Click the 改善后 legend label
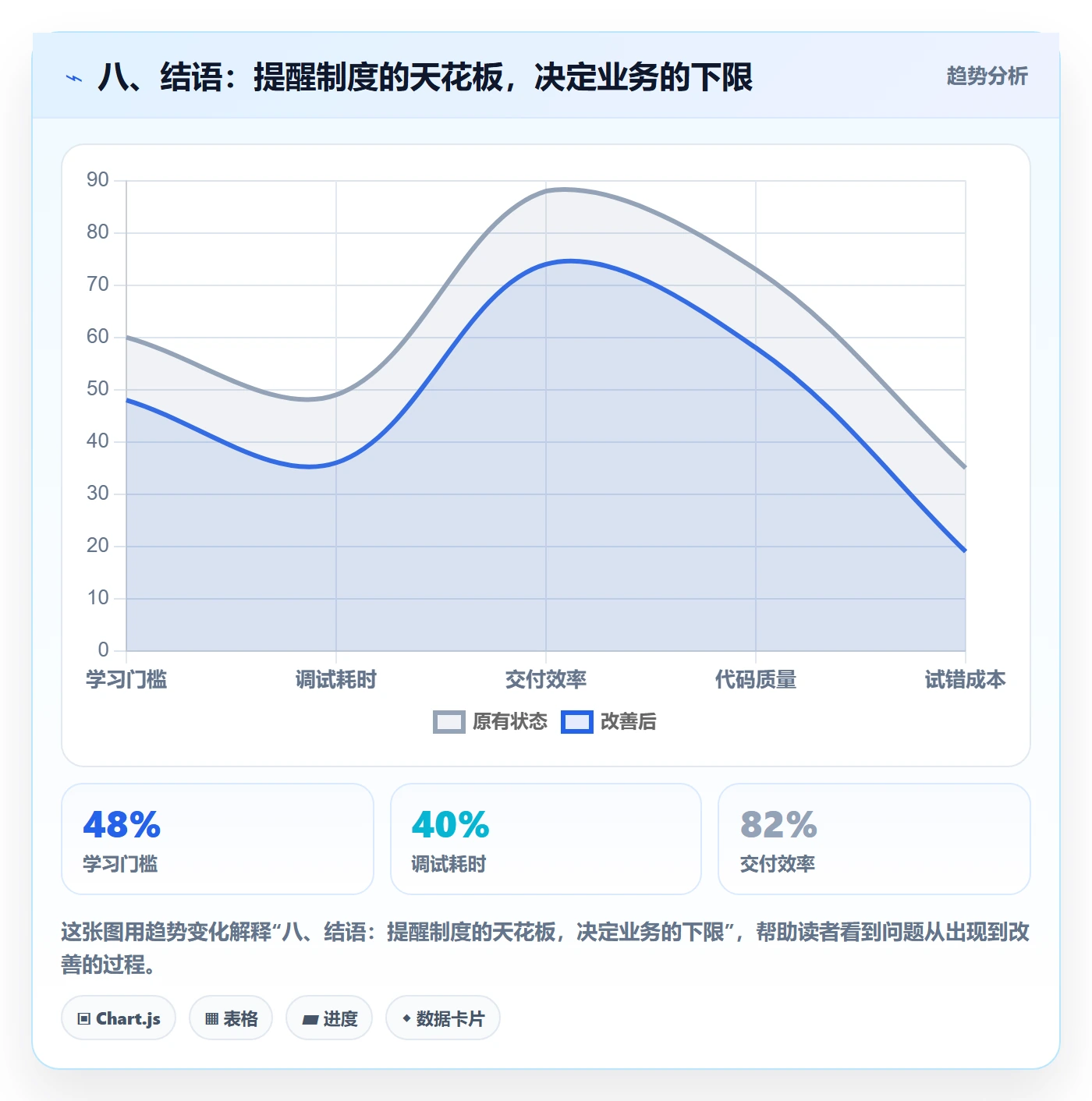This screenshot has height=1101, width=1092. click(629, 722)
